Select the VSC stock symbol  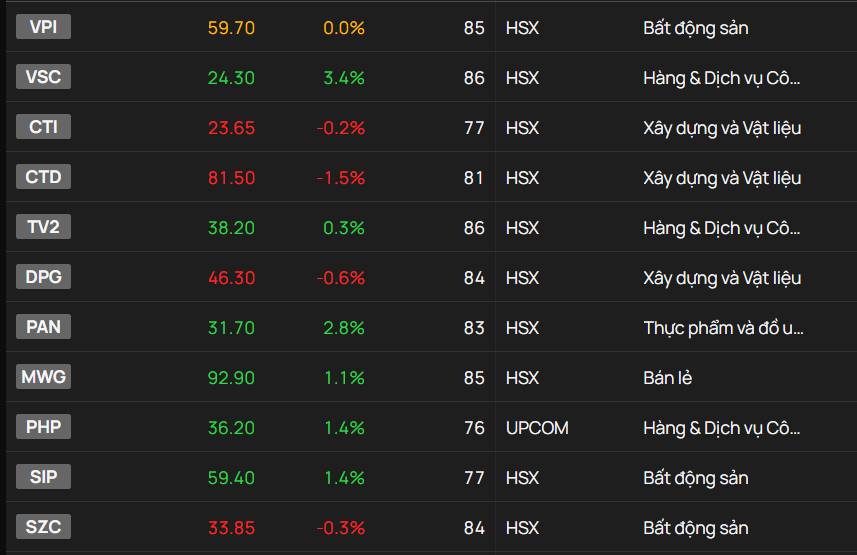point(43,77)
